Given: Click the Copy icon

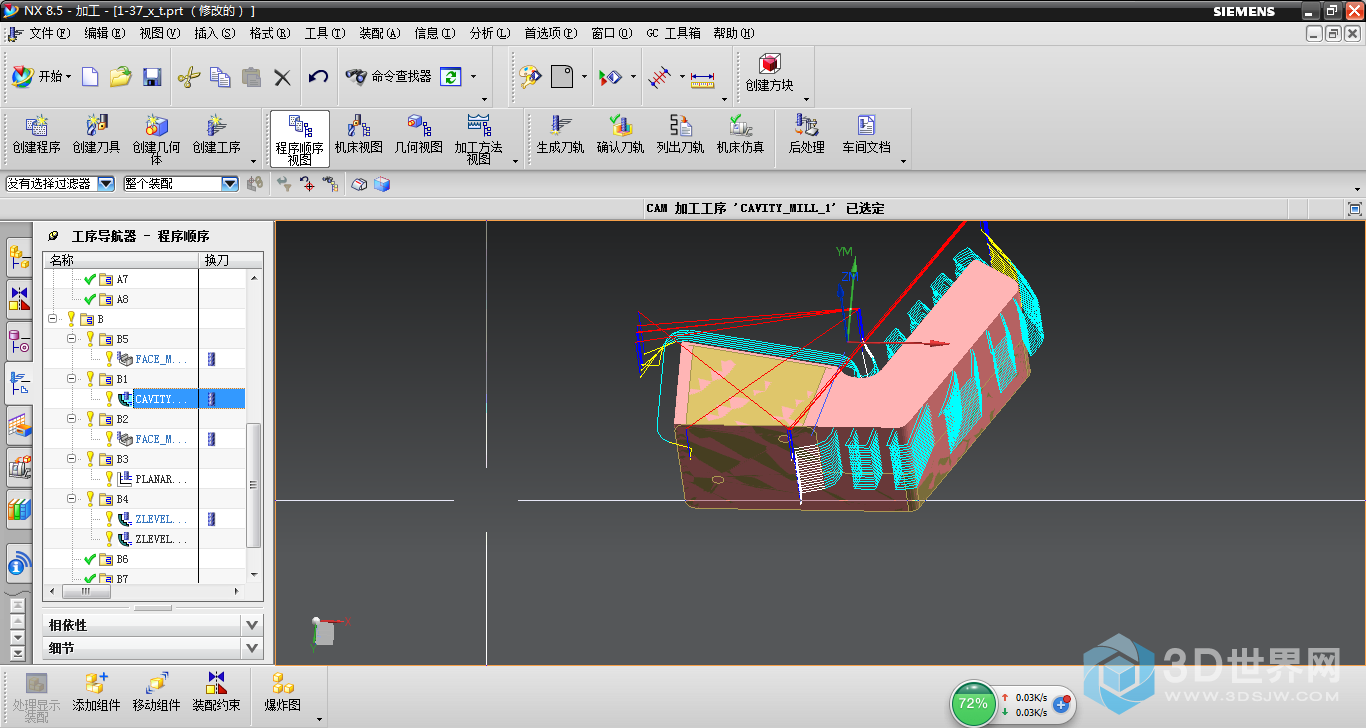Looking at the screenshot, I should coord(220,77).
